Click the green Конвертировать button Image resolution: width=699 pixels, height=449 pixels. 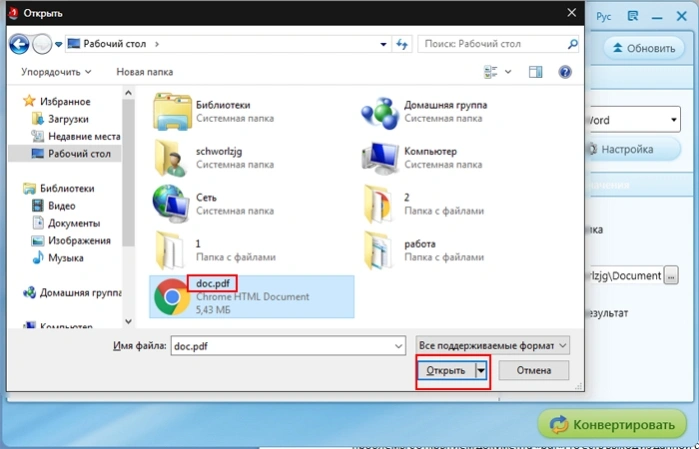(x=612, y=424)
